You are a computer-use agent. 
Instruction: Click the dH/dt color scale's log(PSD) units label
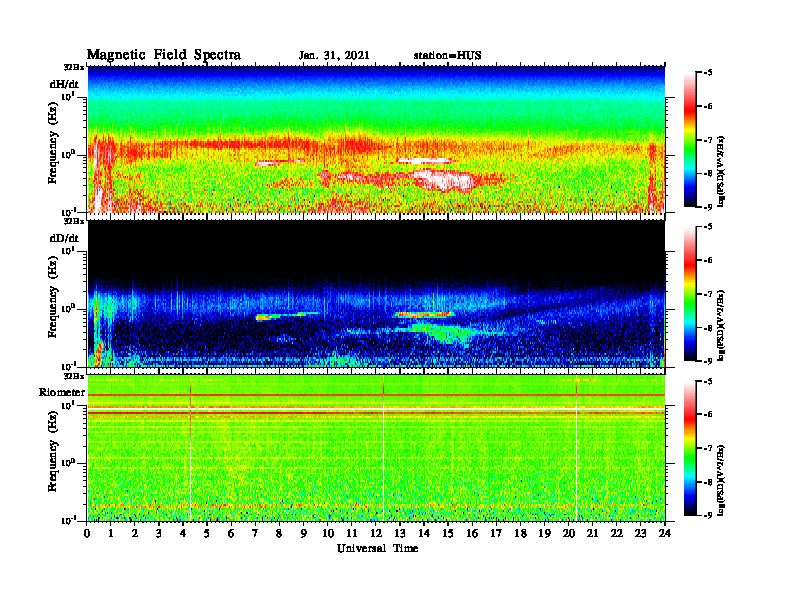pyautogui.click(x=722, y=171)
